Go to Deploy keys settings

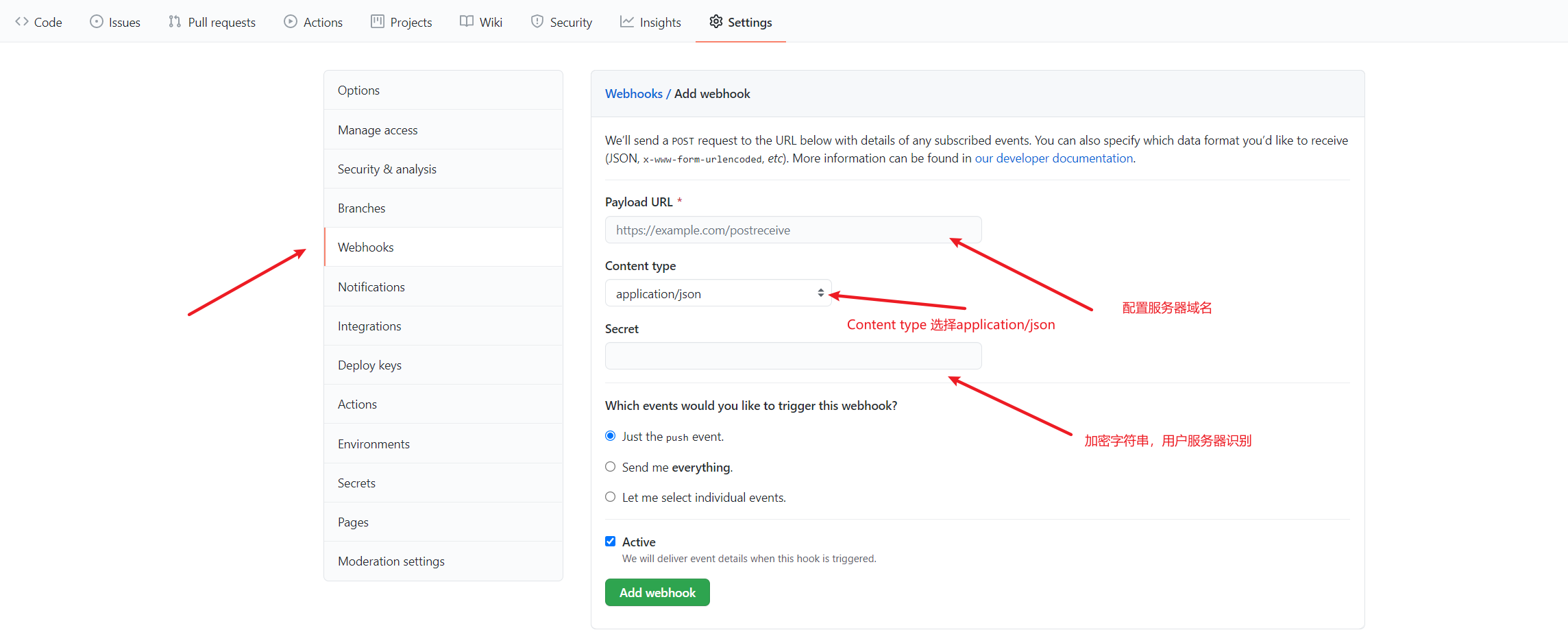(369, 365)
